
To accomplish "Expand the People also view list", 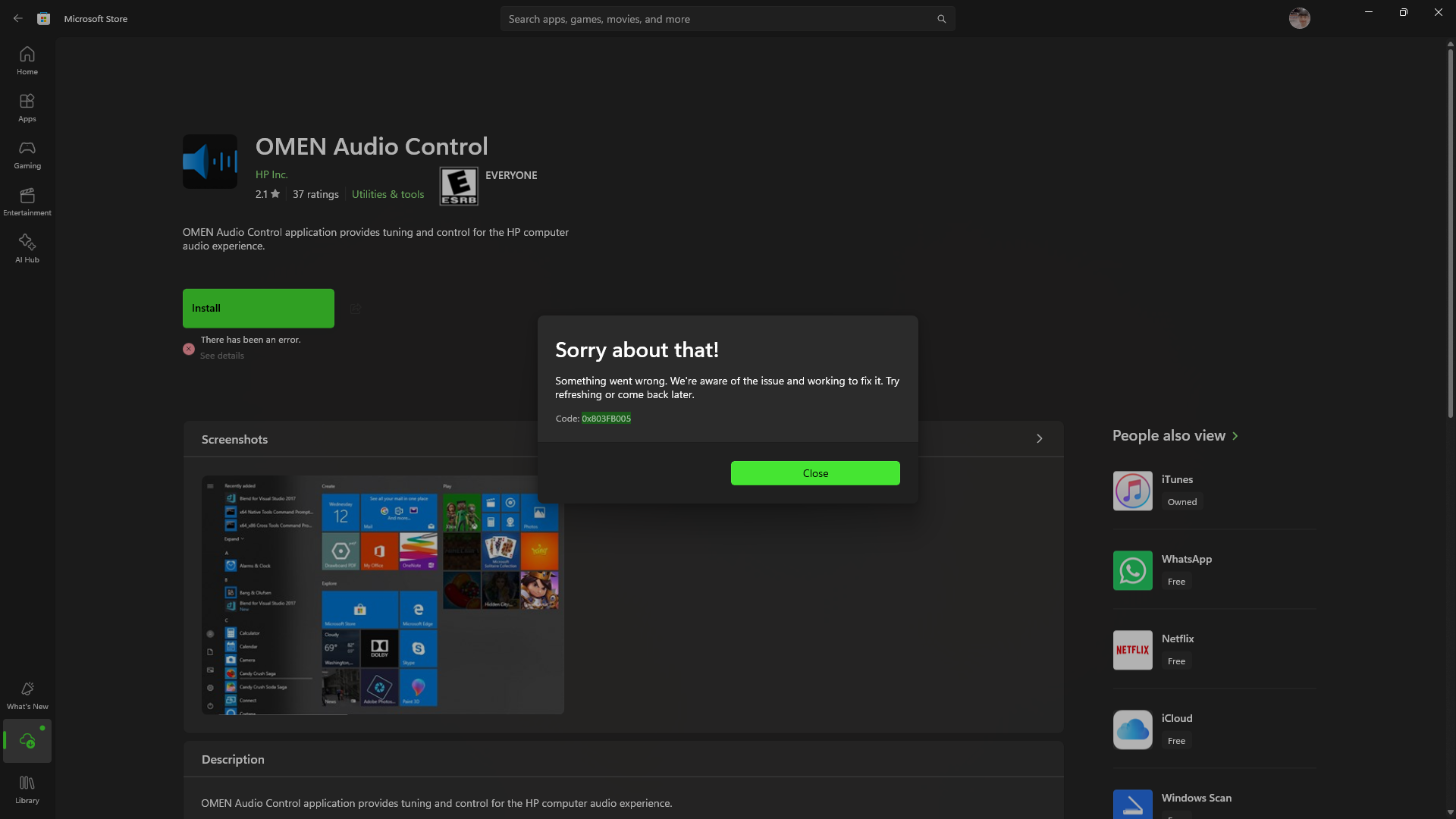I will pos(1235,436).
